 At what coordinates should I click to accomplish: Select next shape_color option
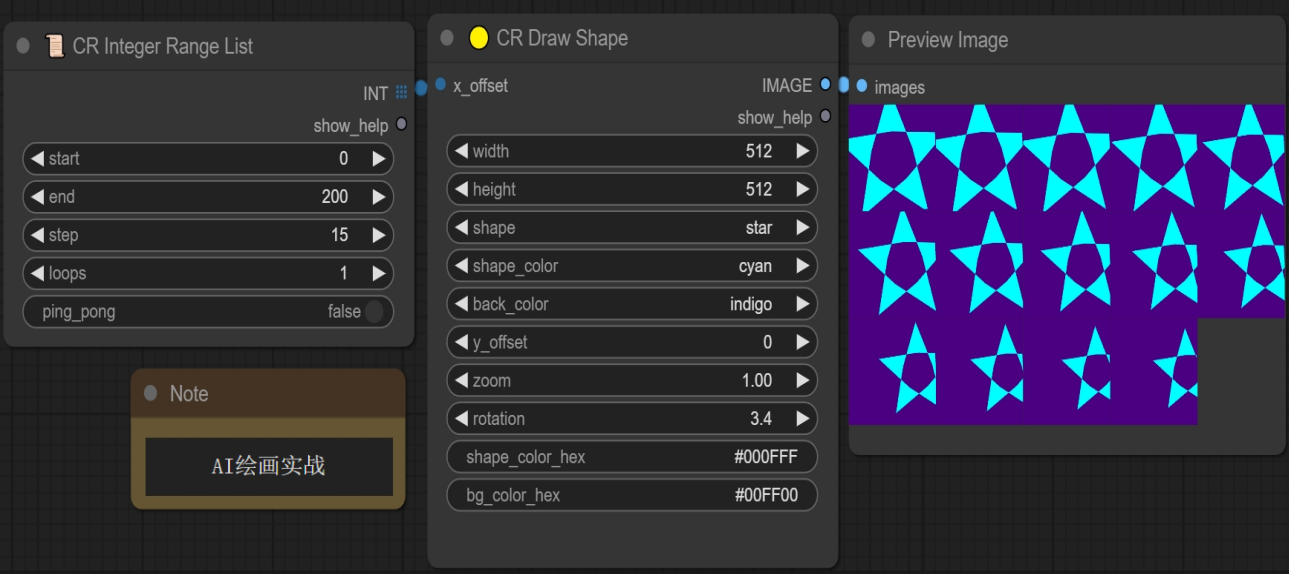[x=802, y=266]
